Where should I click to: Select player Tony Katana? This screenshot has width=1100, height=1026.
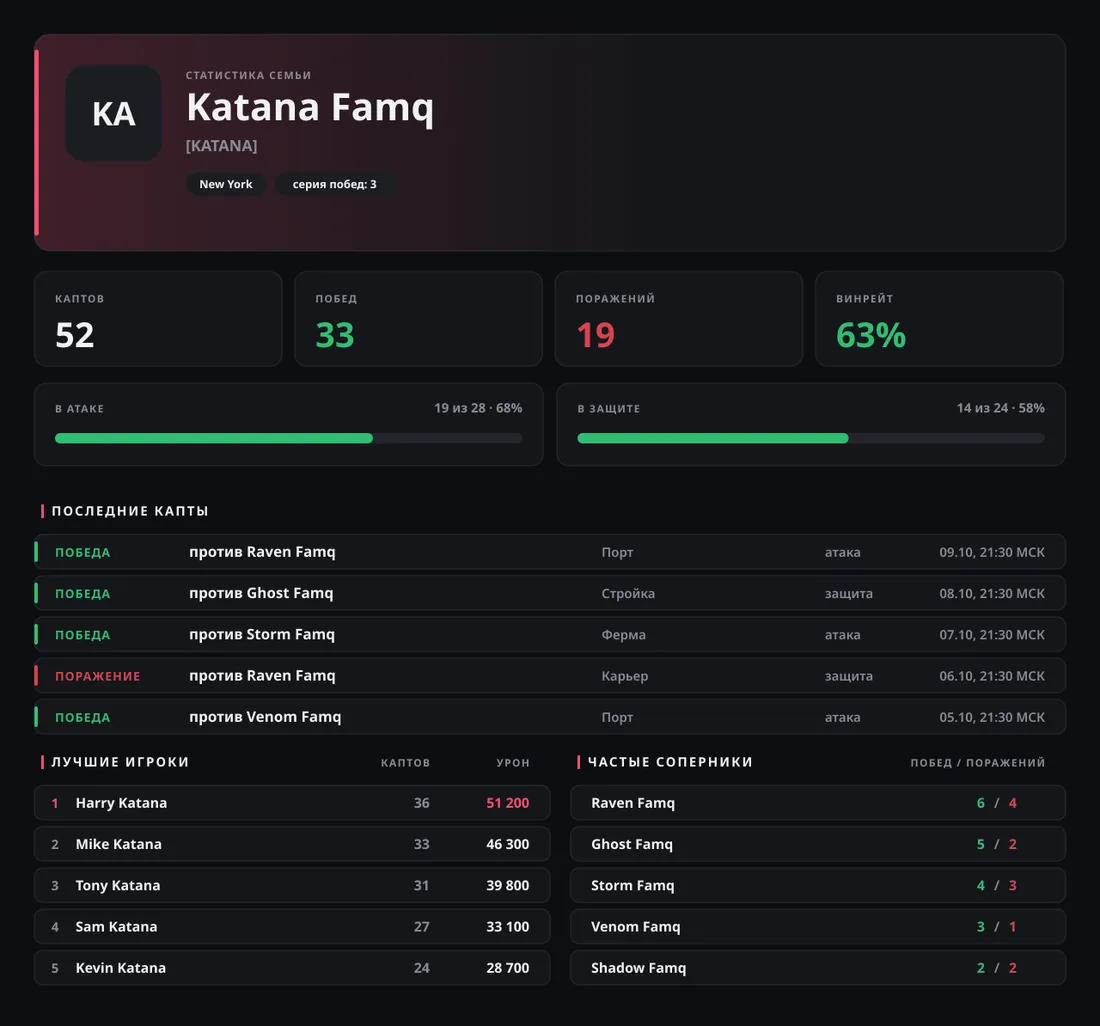point(292,886)
